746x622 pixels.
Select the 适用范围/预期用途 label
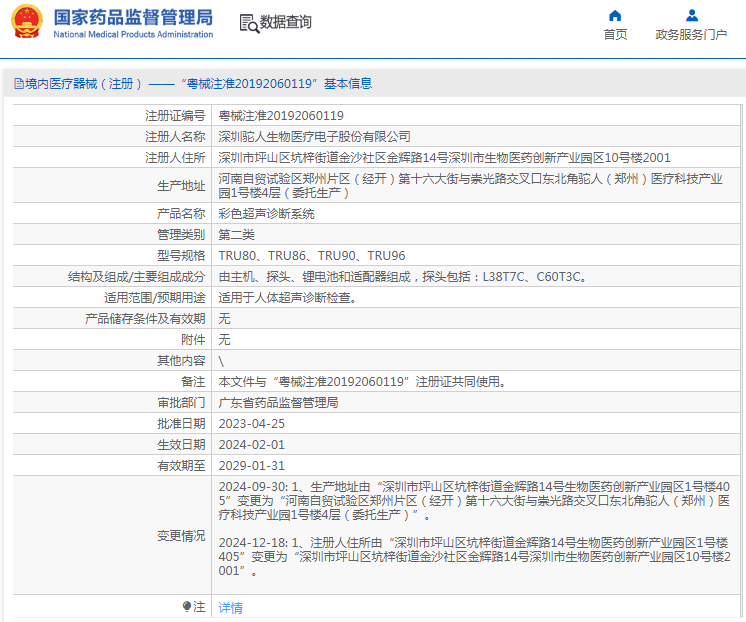point(155,297)
